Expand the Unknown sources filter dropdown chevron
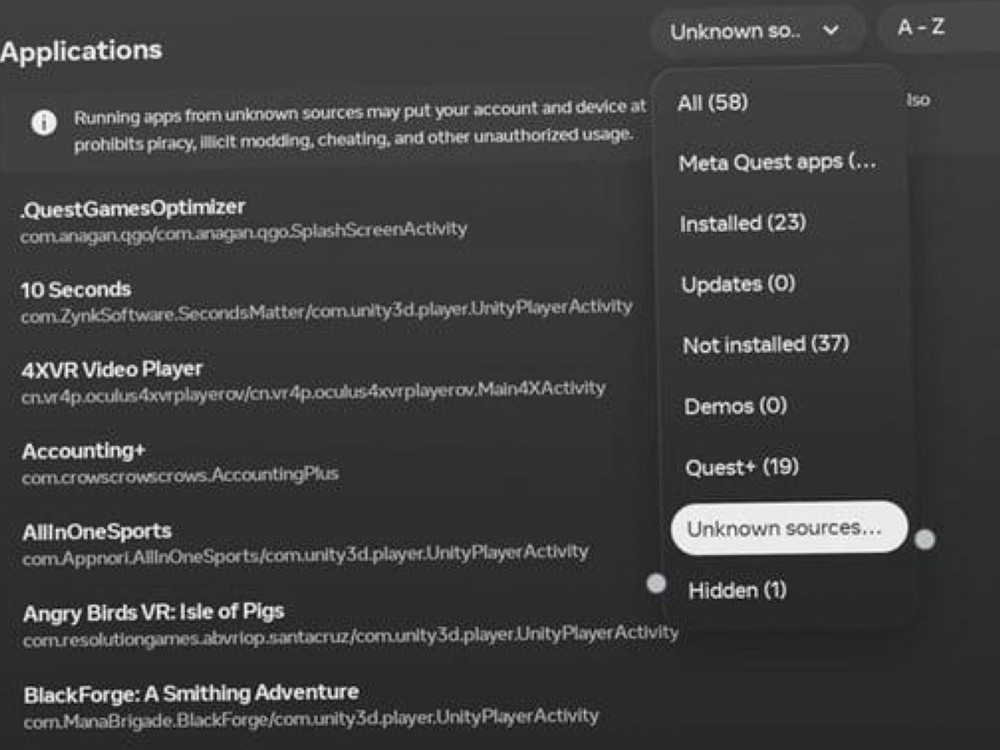 pos(830,31)
